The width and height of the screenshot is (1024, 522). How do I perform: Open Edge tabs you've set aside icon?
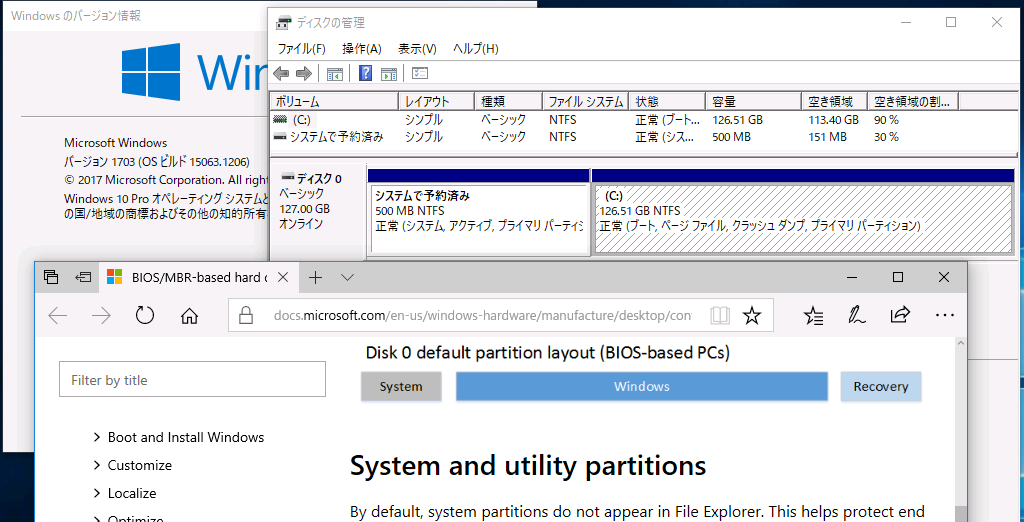point(52,277)
